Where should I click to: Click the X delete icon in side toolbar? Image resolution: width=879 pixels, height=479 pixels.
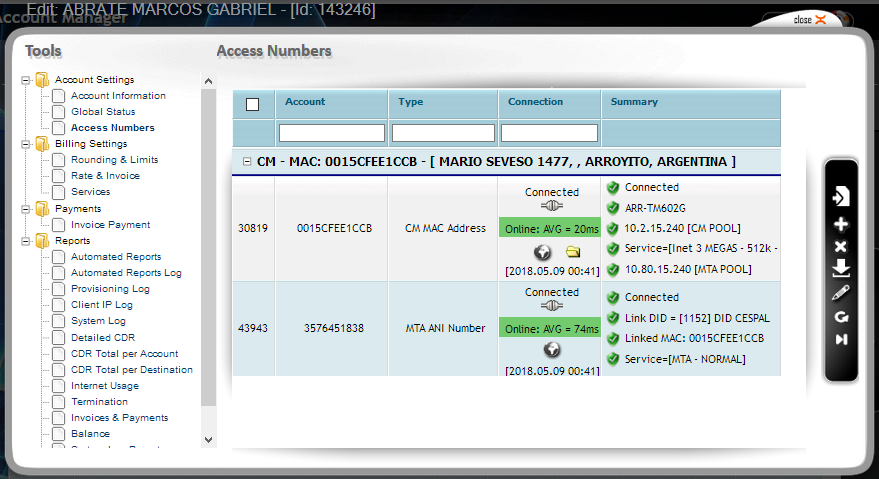coord(841,247)
